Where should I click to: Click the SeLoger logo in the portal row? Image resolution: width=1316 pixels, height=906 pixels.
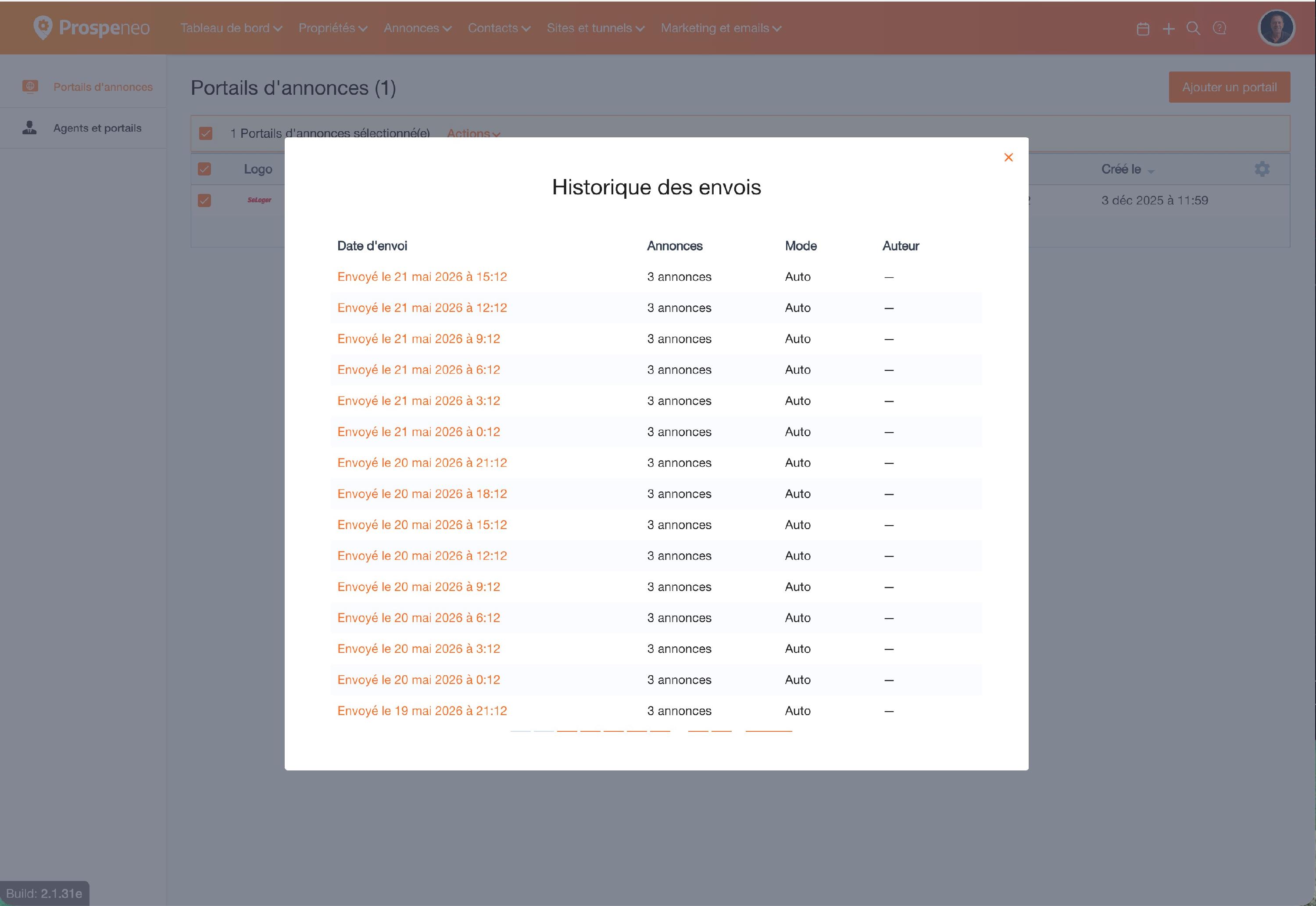click(x=259, y=200)
